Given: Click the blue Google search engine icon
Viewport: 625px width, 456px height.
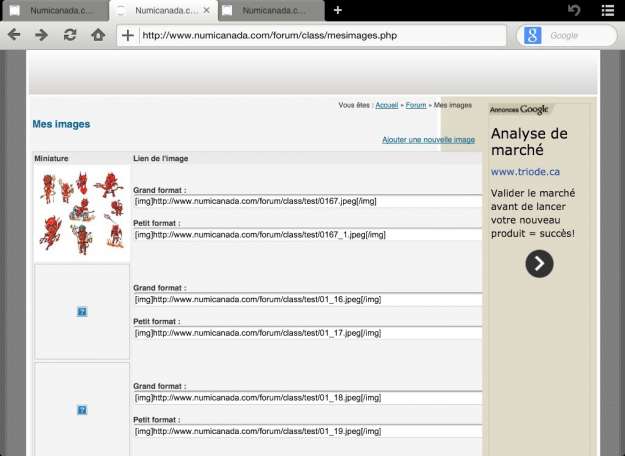Looking at the screenshot, I should coord(533,35).
